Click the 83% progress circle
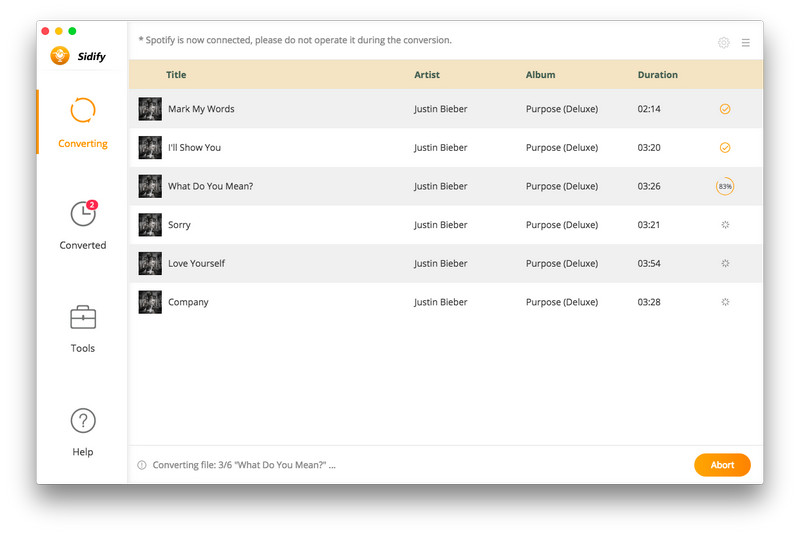The image size is (800, 536). [724, 186]
